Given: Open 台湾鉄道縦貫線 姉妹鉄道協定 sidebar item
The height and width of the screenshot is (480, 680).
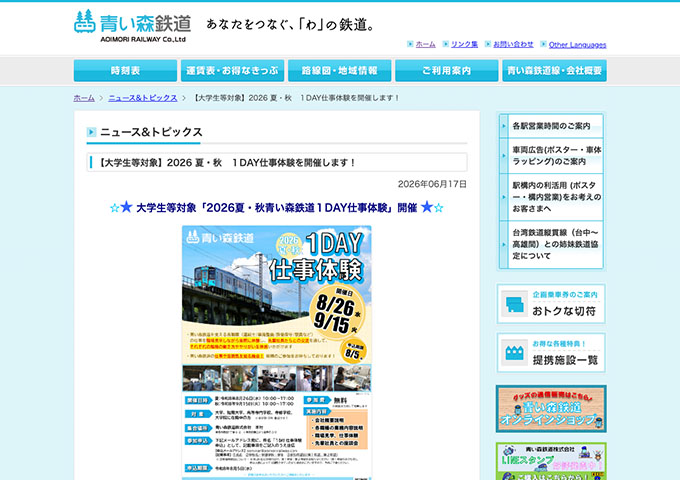Looking at the screenshot, I should pyautogui.click(x=551, y=244).
